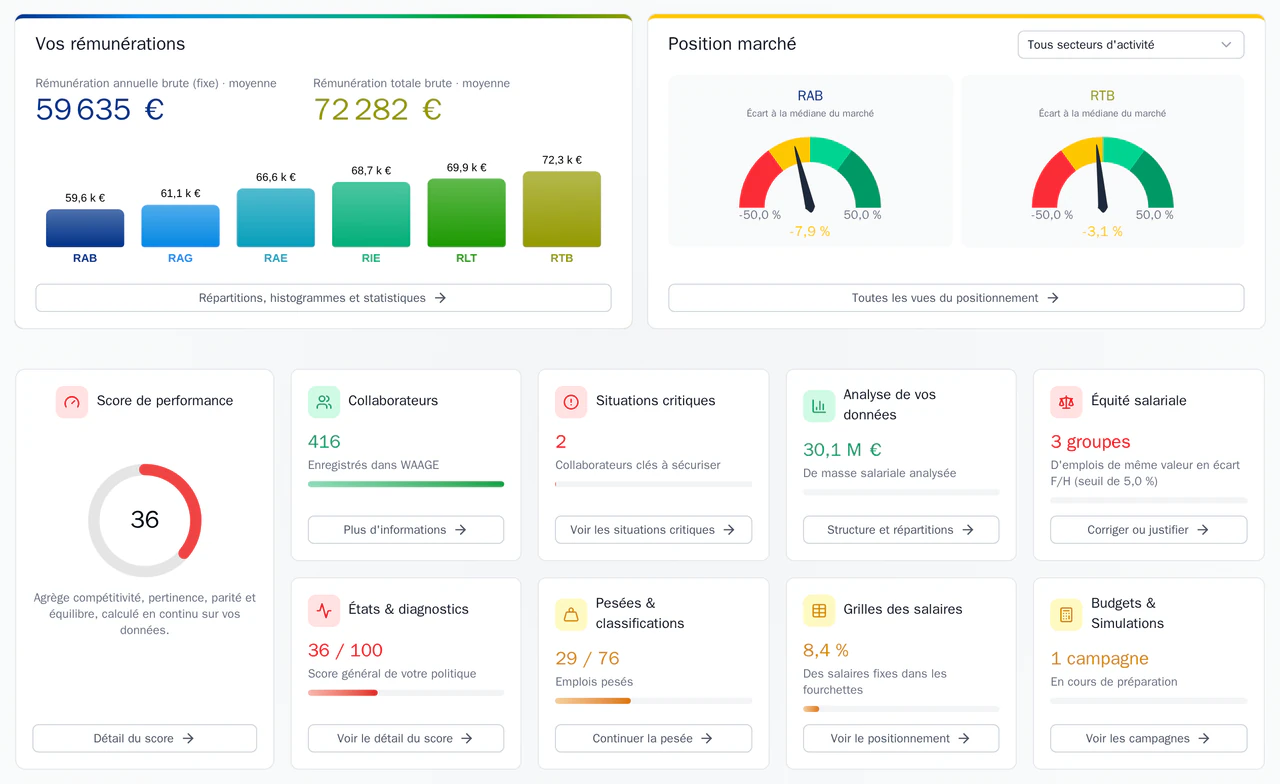Select the RIE bar in remuneration chart
Image resolution: width=1280 pixels, height=784 pixels.
point(371,214)
